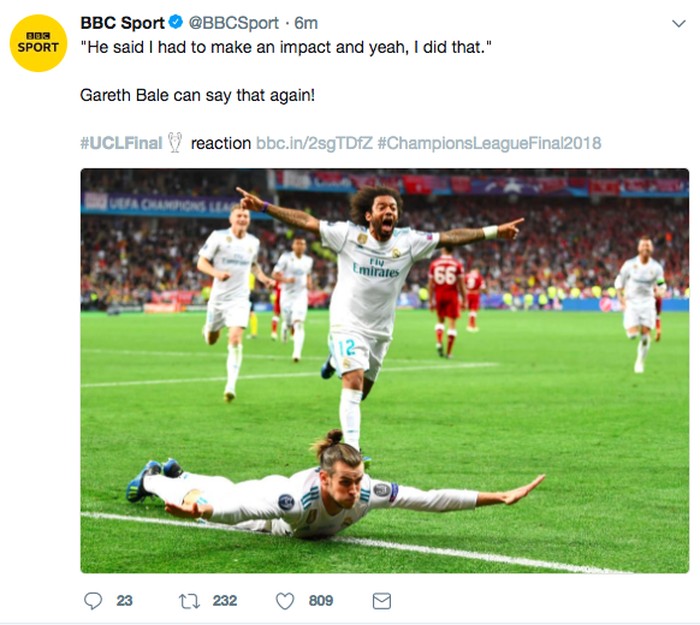Open the 6m timestamp link
Screen dimensions: 700x625
pos(306,24)
